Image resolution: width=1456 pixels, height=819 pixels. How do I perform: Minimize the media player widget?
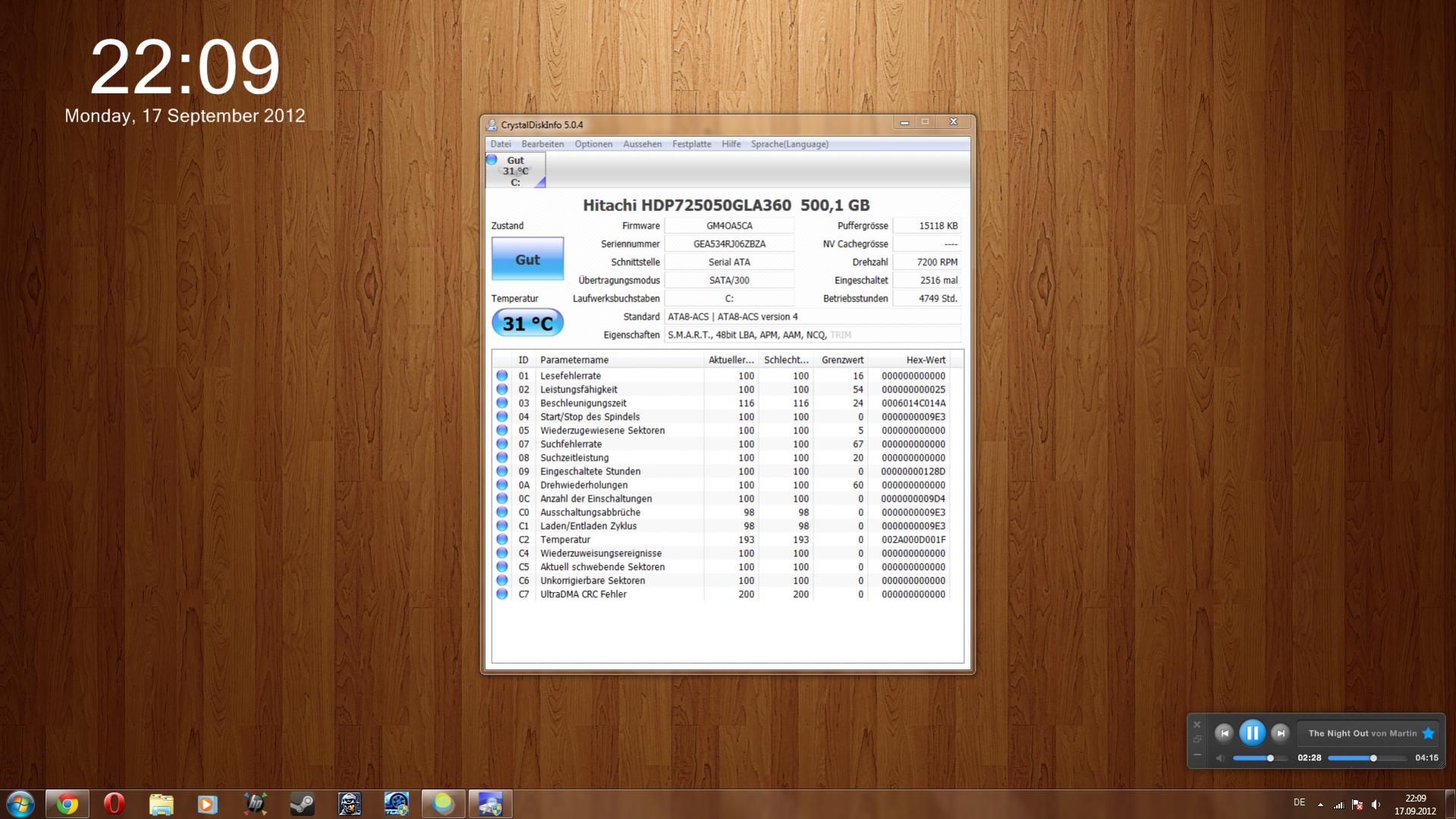[x=1197, y=754]
